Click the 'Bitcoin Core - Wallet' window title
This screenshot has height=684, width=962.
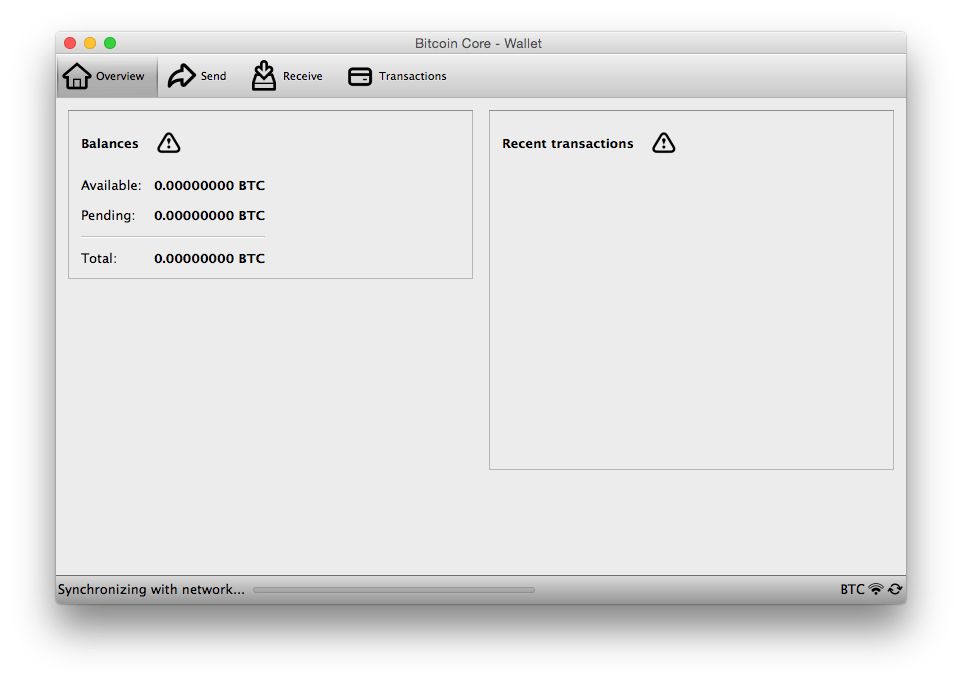click(x=478, y=44)
